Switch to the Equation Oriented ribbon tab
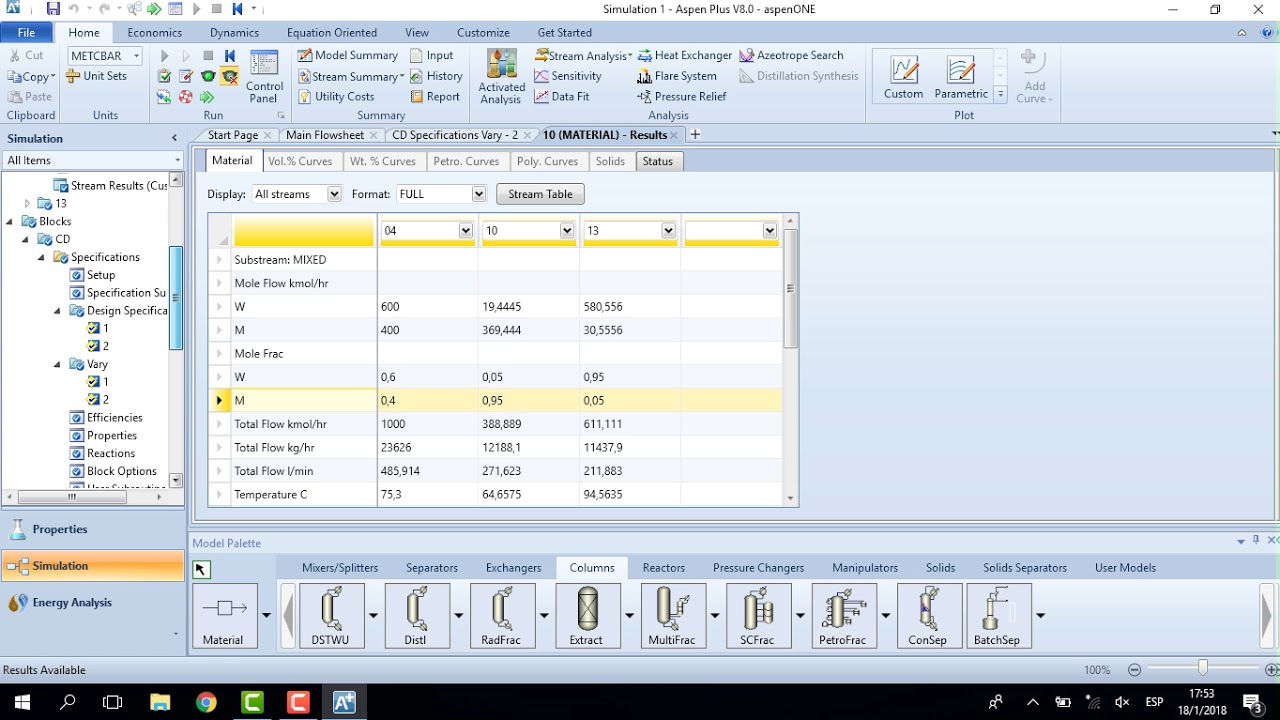The height and width of the screenshot is (720, 1280). tap(332, 33)
